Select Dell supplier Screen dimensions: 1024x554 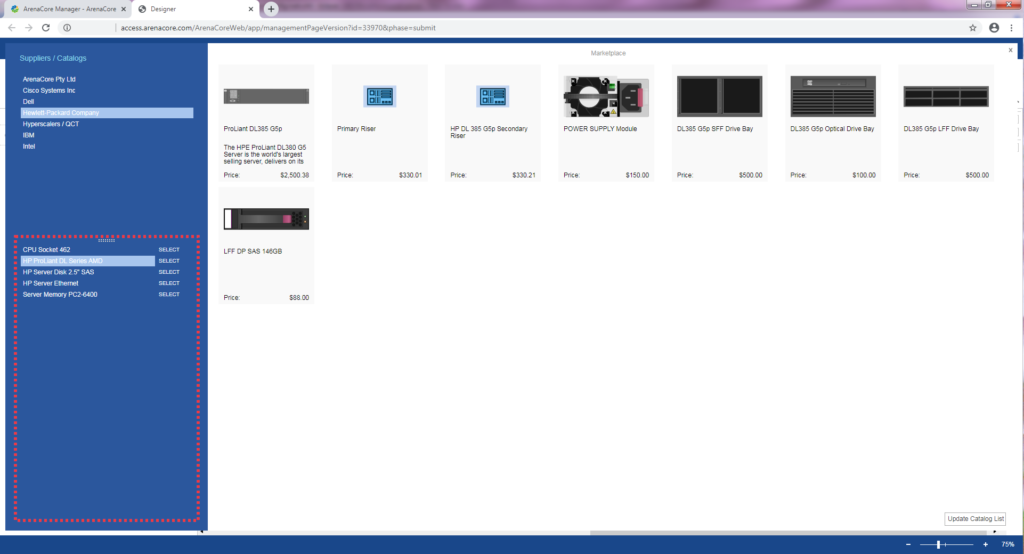tap(28, 101)
